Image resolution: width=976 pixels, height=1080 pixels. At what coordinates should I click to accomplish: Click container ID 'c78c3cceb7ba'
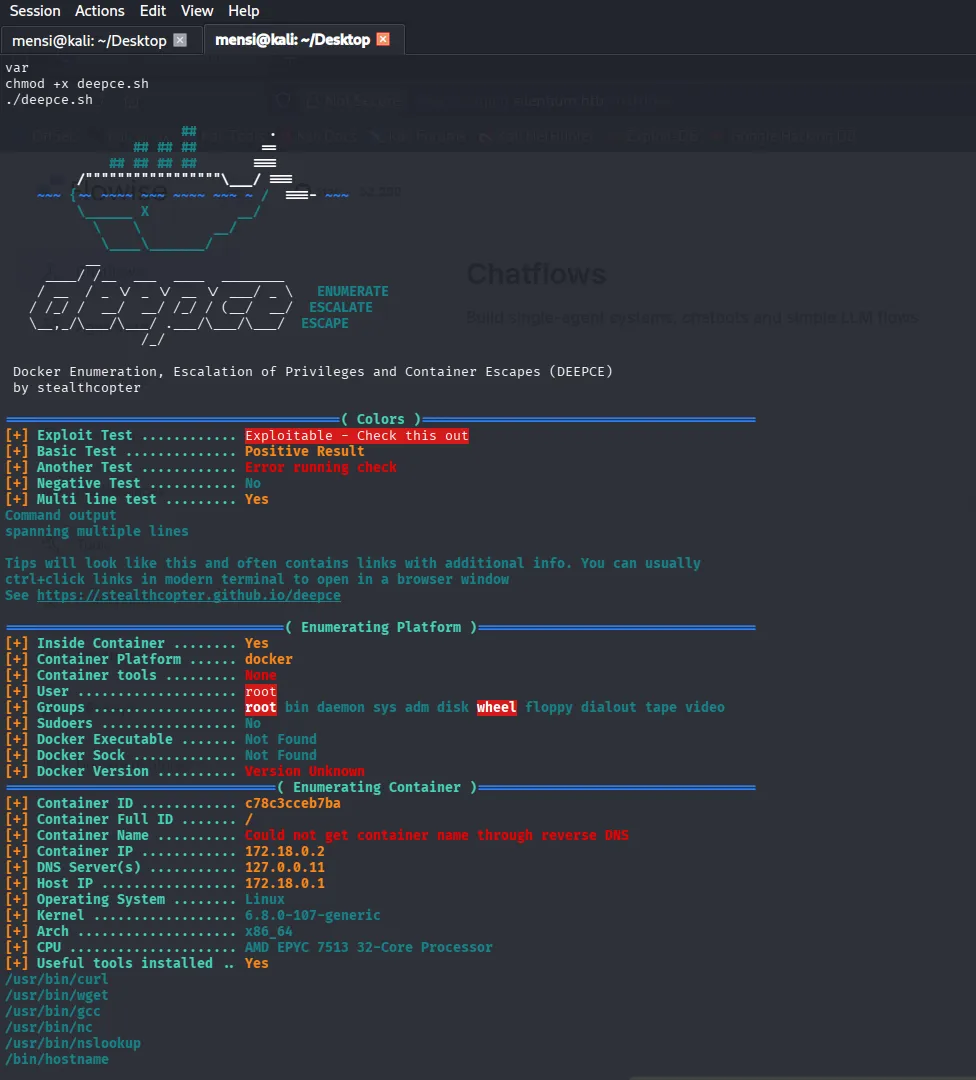click(x=293, y=803)
